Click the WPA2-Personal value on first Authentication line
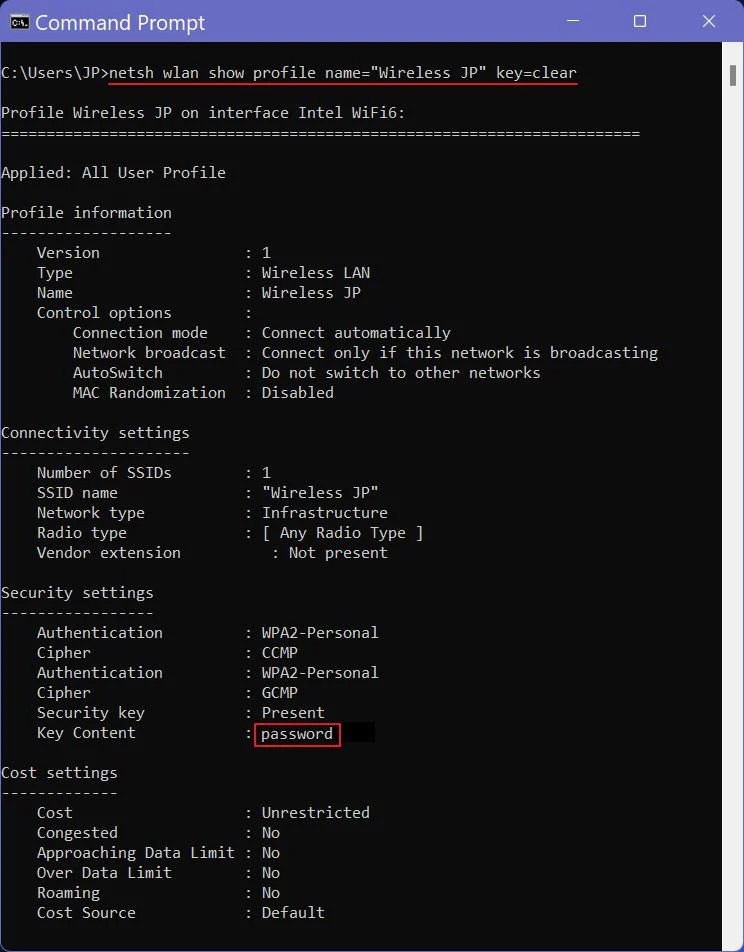 point(320,633)
